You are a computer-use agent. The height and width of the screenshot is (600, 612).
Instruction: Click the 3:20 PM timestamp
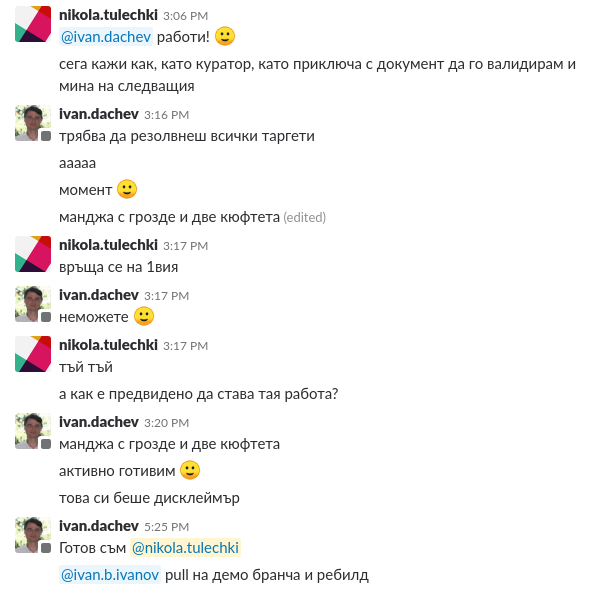click(x=167, y=423)
